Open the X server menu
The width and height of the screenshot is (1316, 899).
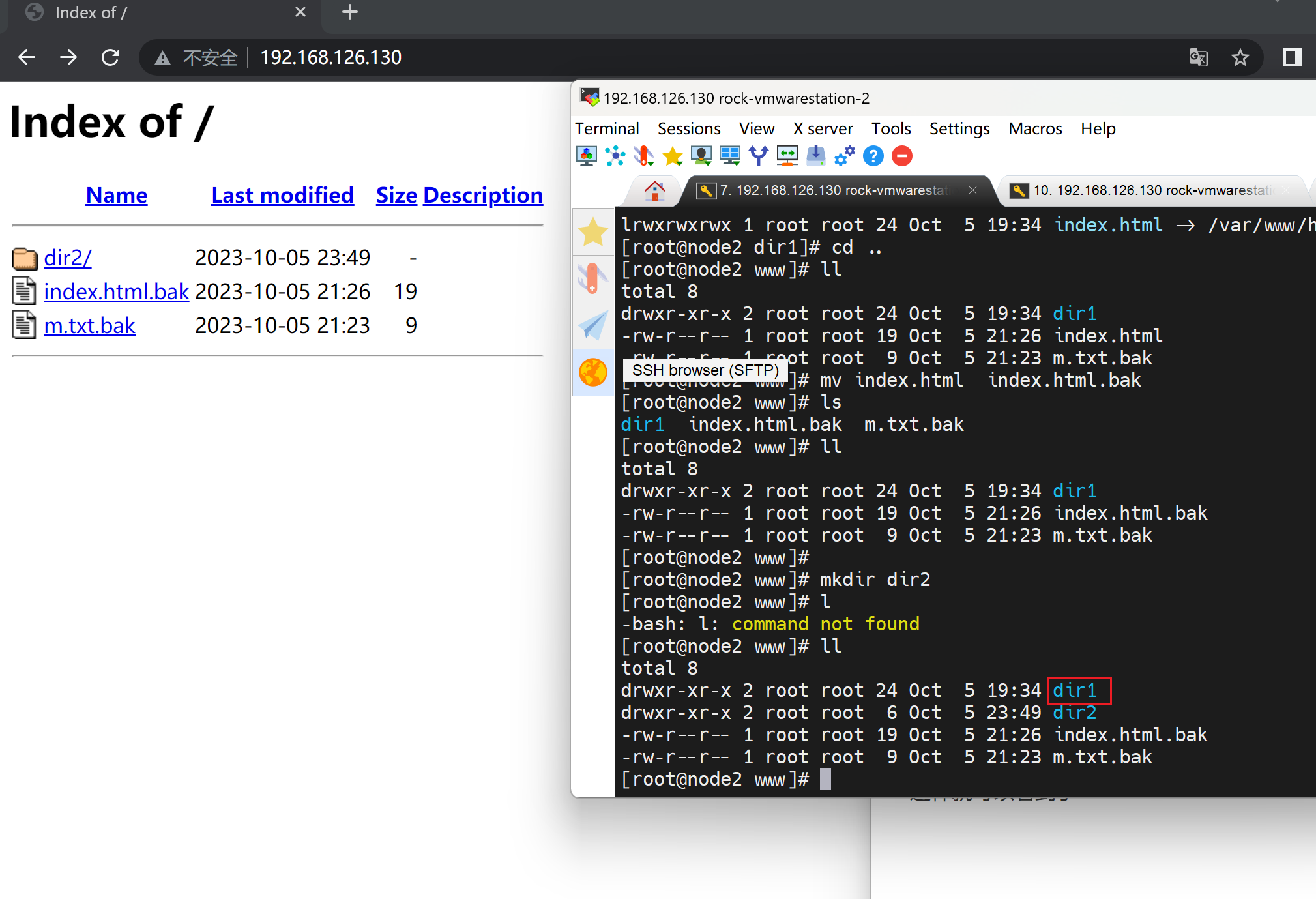[823, 128]
